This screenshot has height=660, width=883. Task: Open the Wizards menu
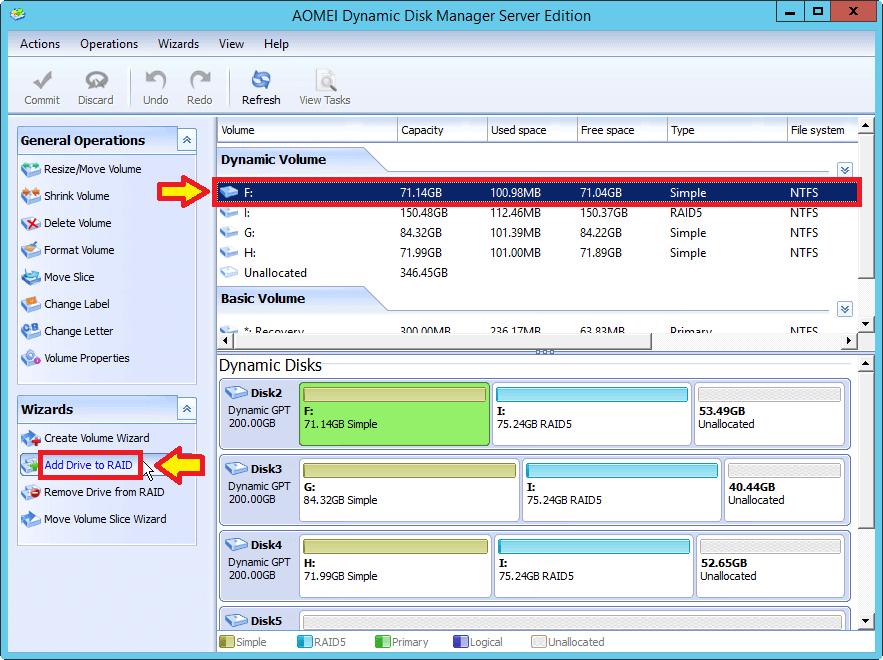178,44
